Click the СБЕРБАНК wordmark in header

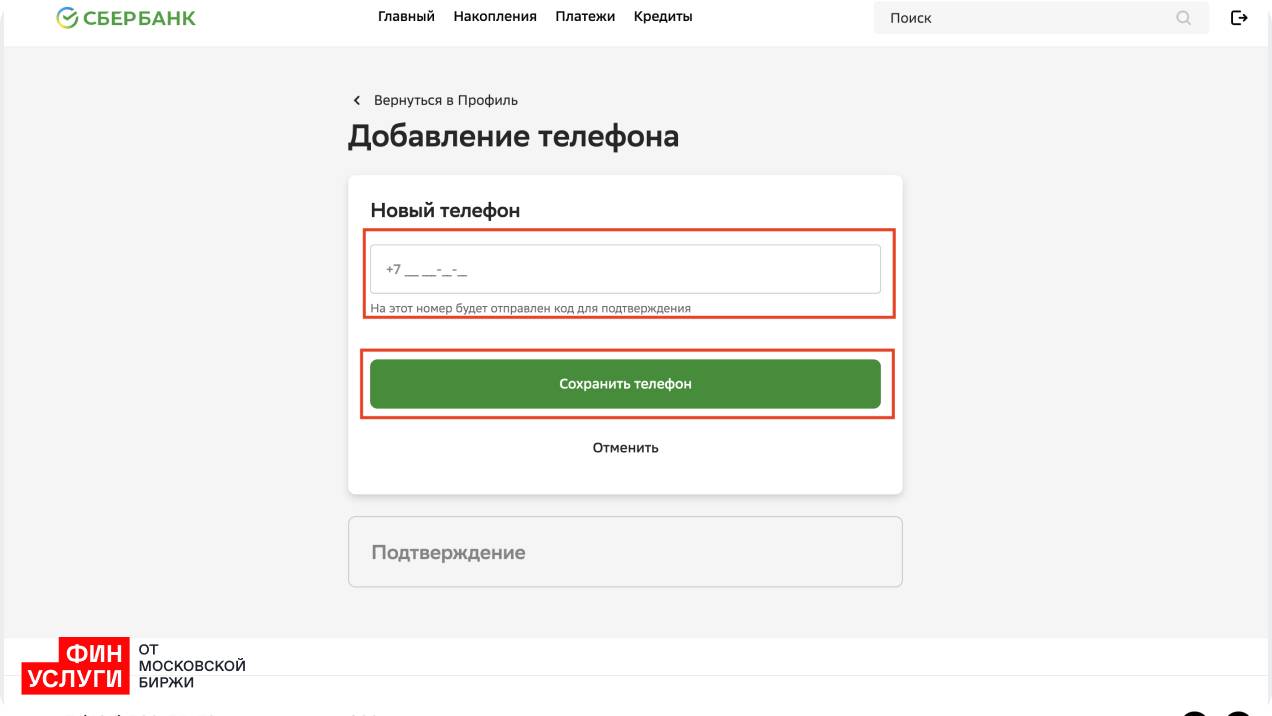click(x=139, y=18)
